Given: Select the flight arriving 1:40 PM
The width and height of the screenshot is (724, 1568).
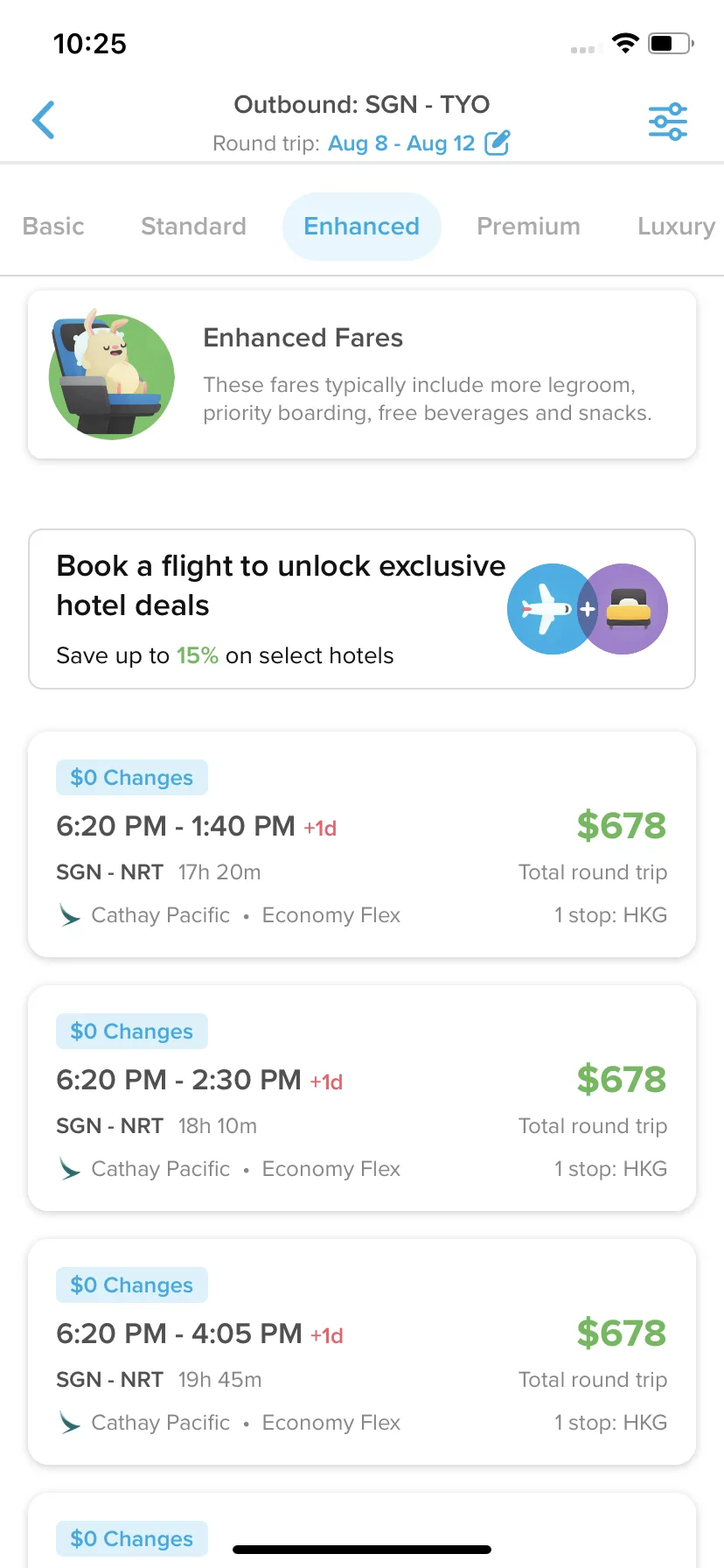Looking at the screenshot, I should 362,844.
